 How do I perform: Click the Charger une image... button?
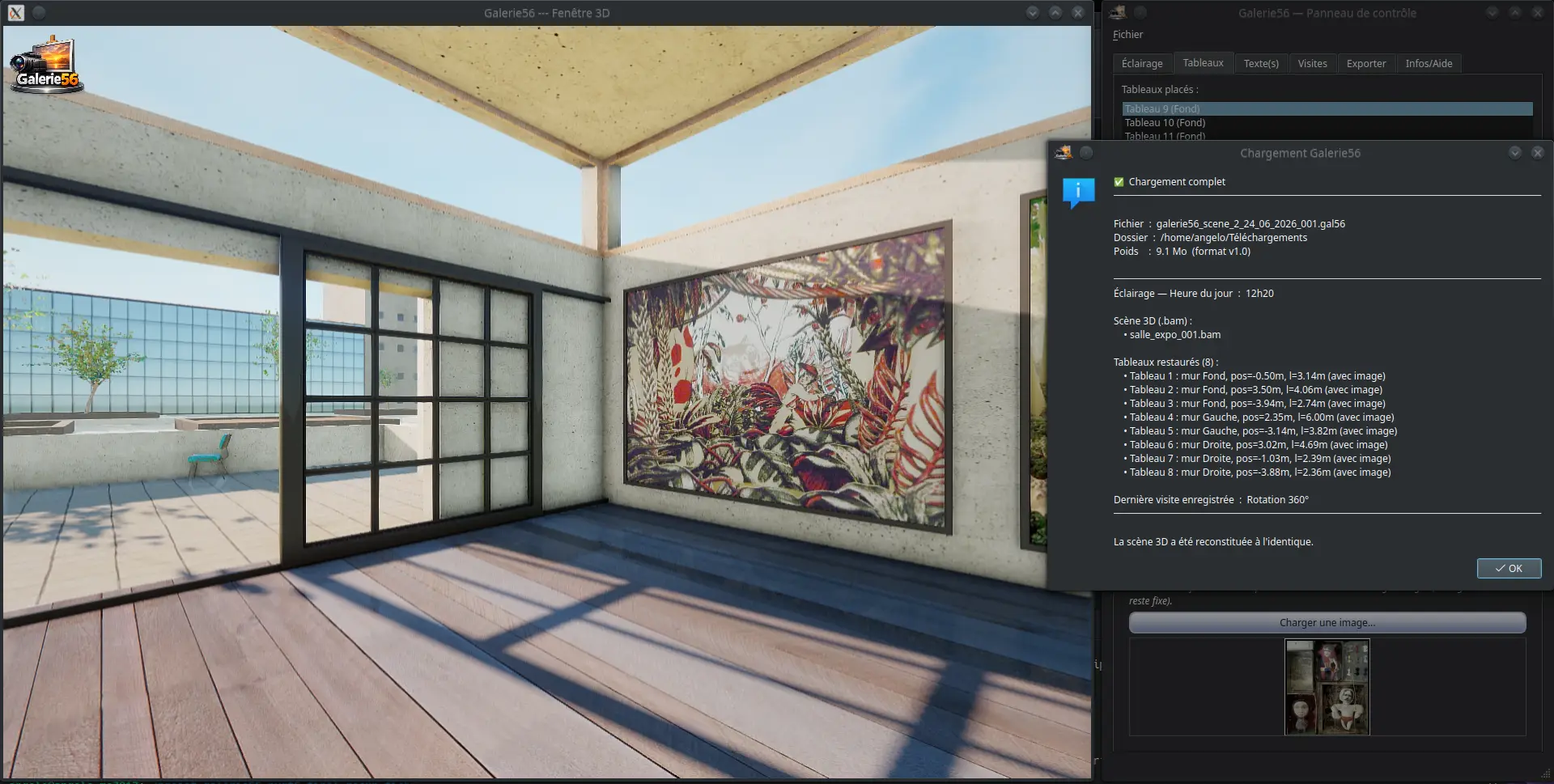[x=1327, y=622]
